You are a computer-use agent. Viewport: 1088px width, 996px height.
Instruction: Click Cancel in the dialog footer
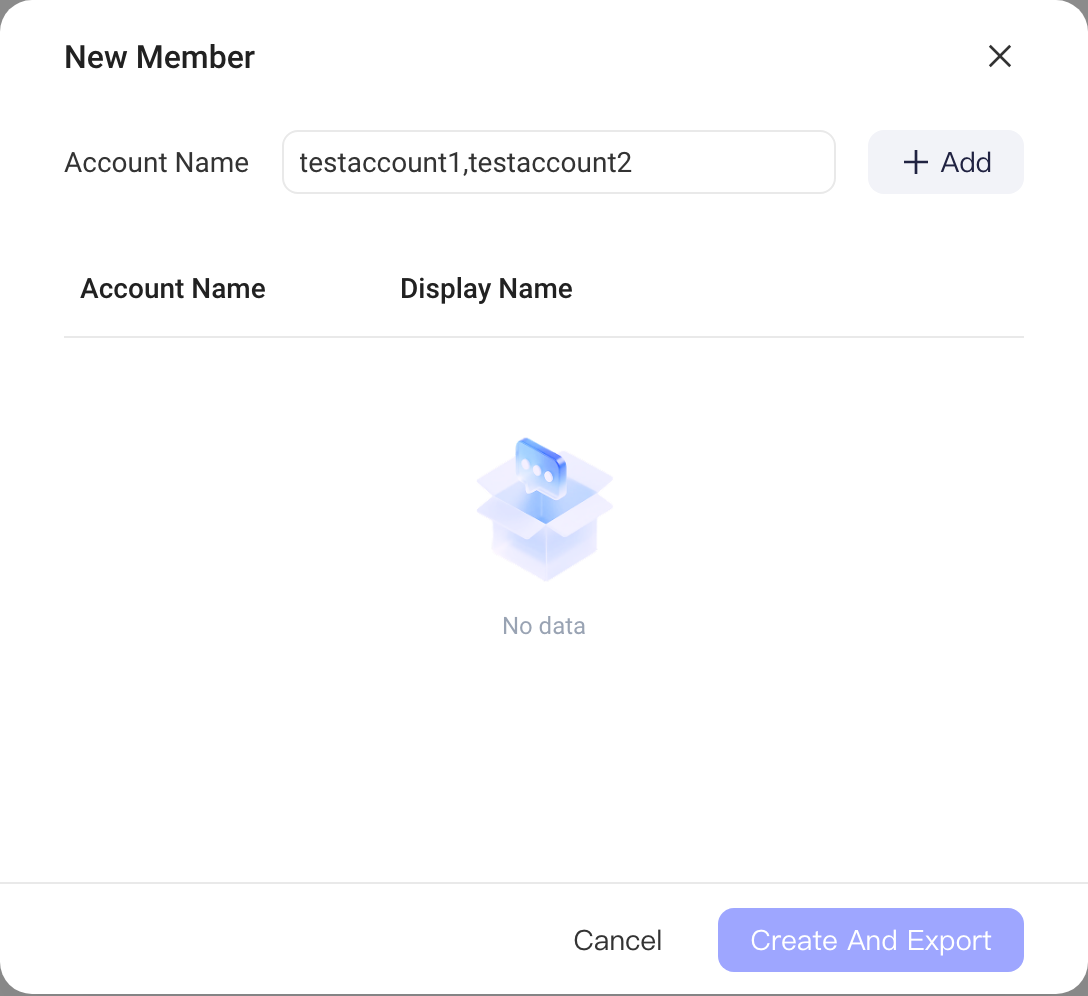coord(618,940)
